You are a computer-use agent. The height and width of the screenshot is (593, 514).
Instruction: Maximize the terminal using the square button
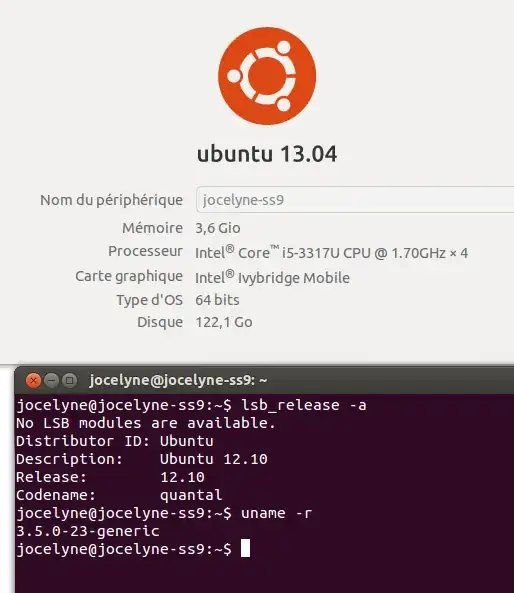pyautogui.click(x=70, y=380)
